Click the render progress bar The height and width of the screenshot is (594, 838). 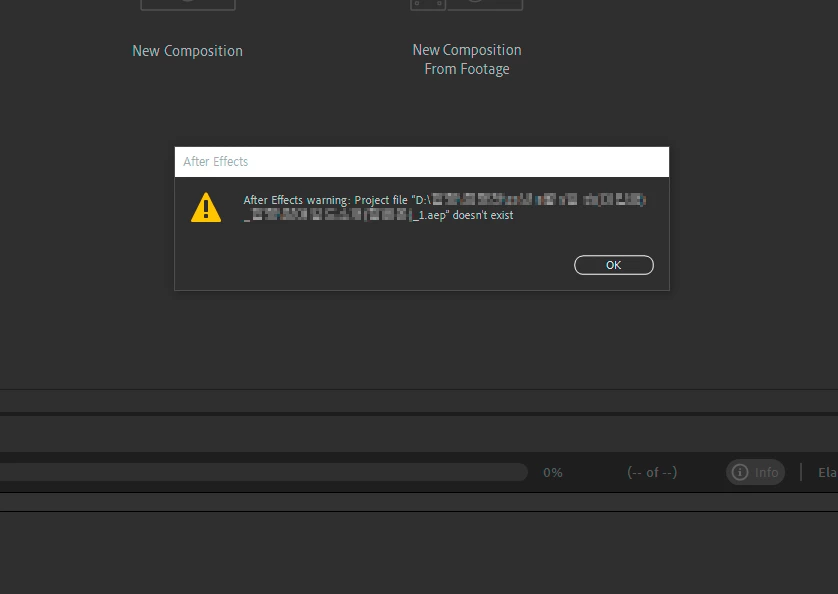263,472
